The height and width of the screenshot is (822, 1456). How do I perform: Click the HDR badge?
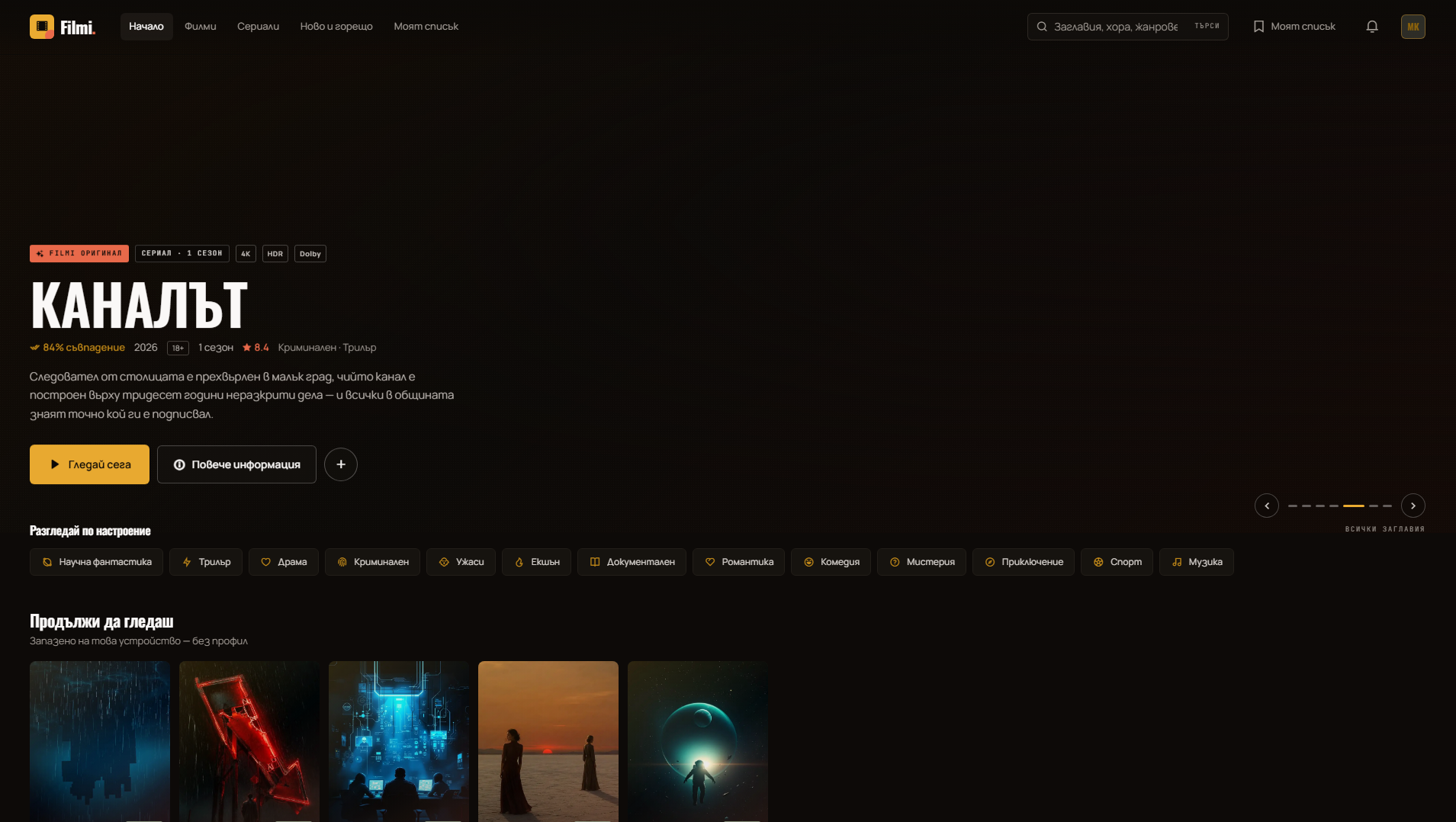click(x=275, y=254)
